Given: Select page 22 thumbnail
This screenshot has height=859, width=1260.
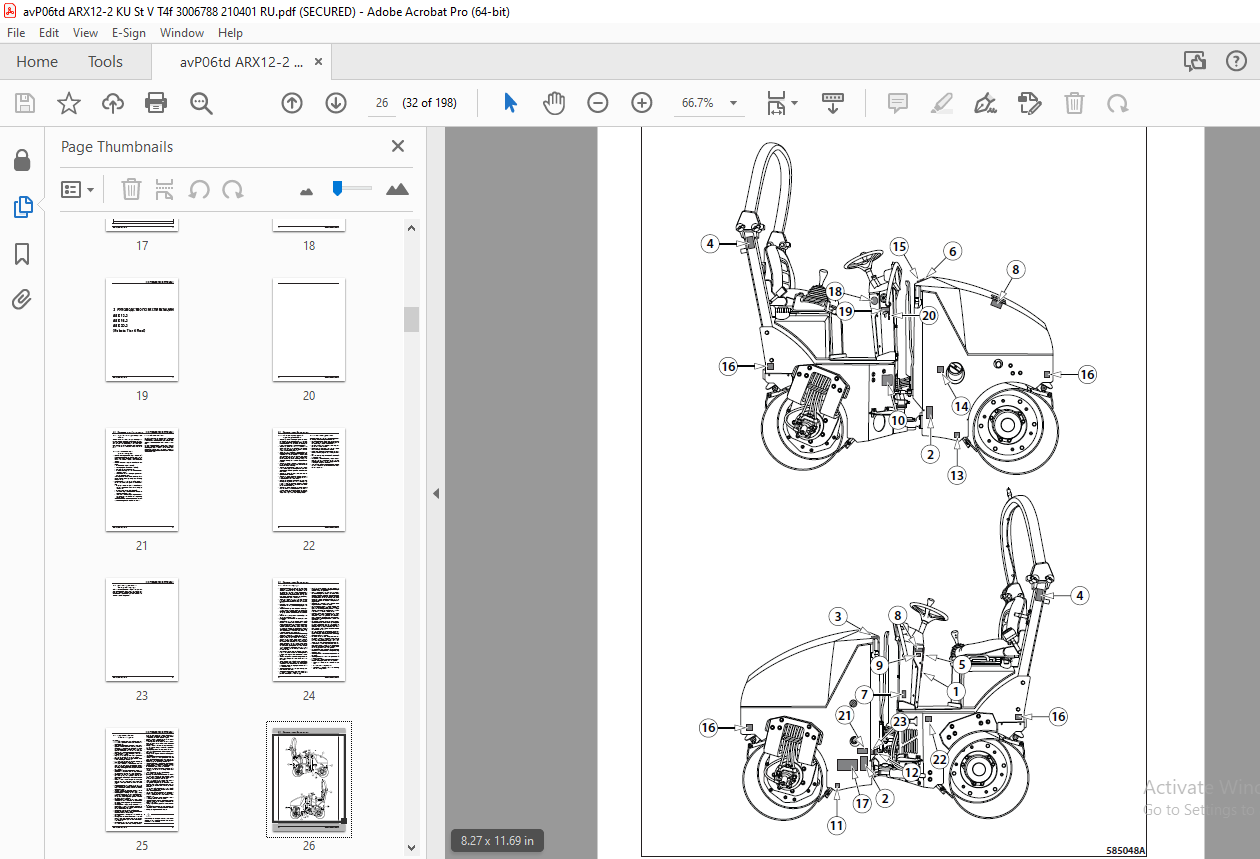Looking at the screenshot, I should click(309, 480).
